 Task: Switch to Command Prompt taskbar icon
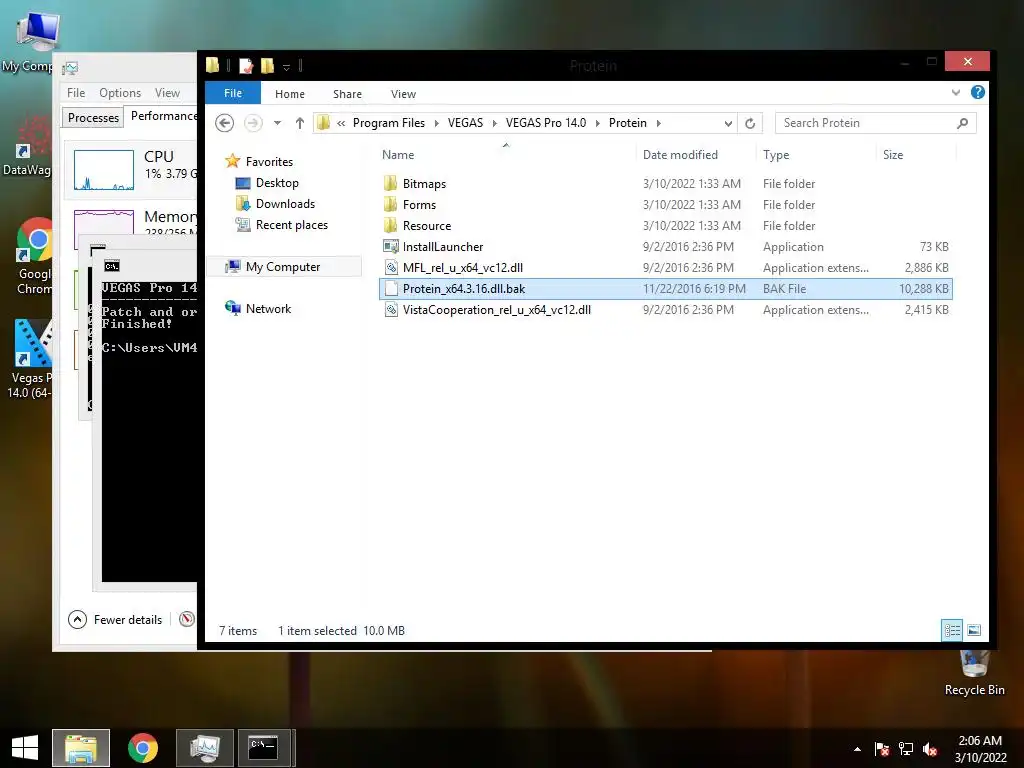264,748
